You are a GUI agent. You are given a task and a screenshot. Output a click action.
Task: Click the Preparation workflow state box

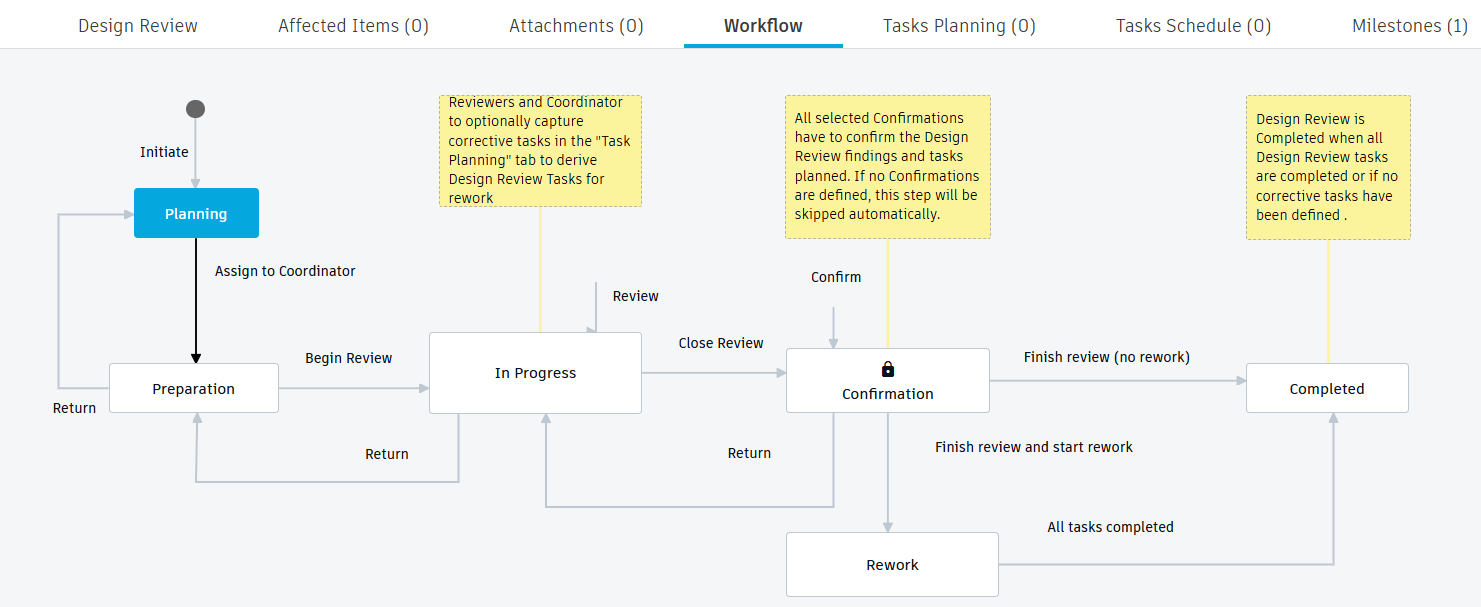click(193, 388)
